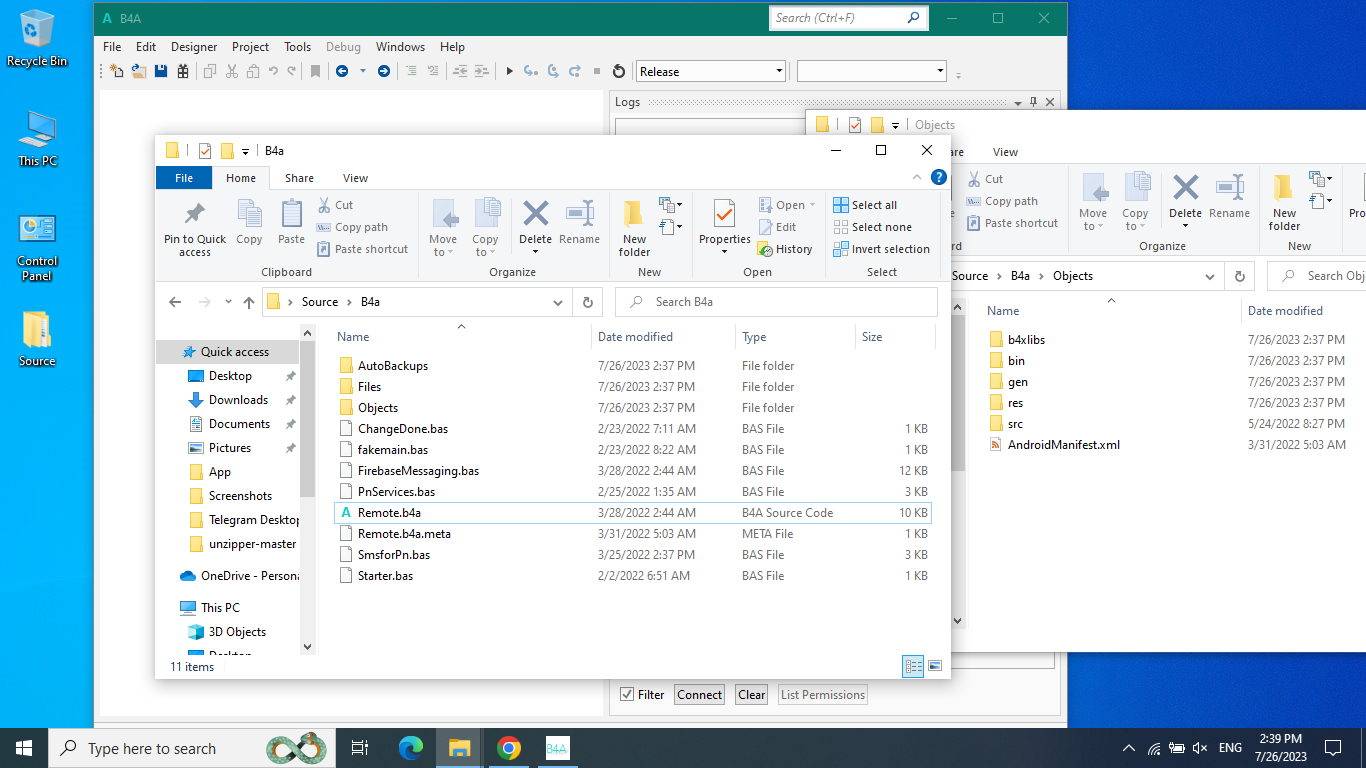1366x768 pixels.
Task: Open the Recycle Bin desktop icon
Action: pos(37,40)
